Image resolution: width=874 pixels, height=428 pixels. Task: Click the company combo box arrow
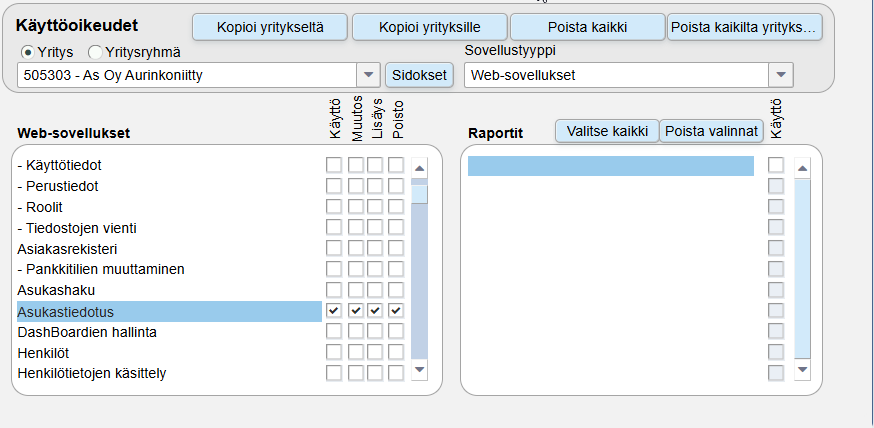(368, 75)
